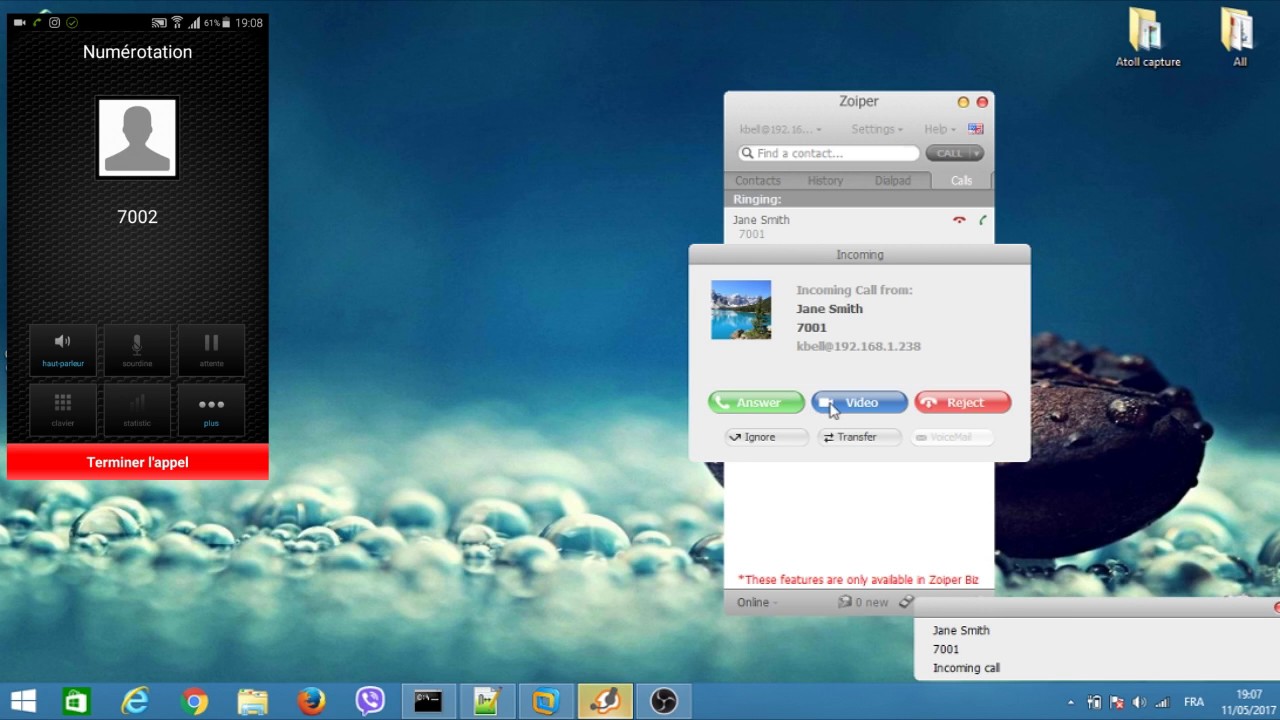Screen dimensions: 1280x720
Task: Launch Firefox from taskbar
Action: pos(312,701)
